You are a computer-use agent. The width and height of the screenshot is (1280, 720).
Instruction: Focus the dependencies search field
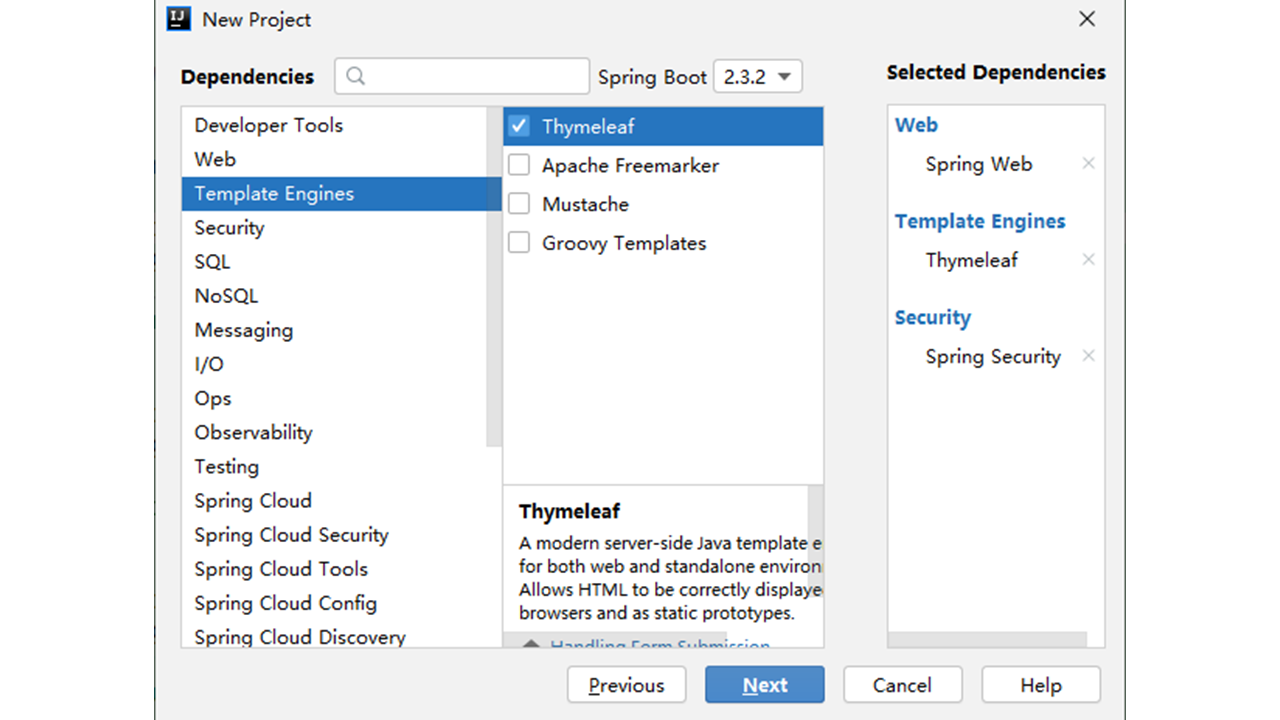[462, 76]
